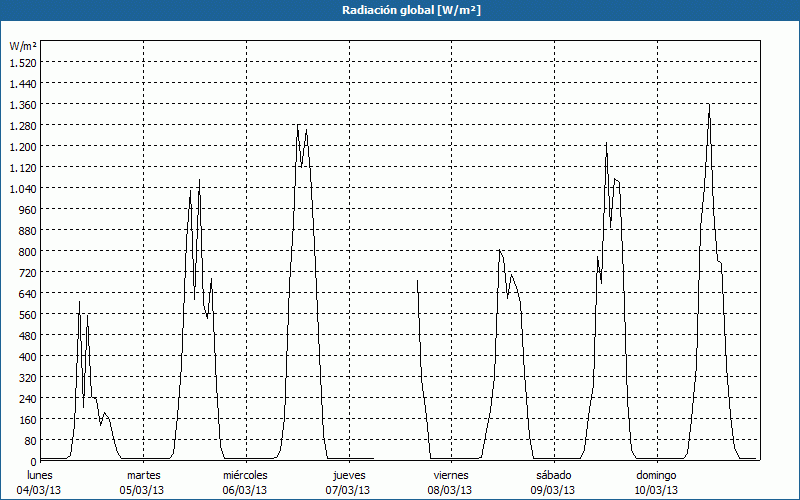The height and width of the screenshot is (500, 800).
Task: Click the 'sábado' day label
Action: 553,475
